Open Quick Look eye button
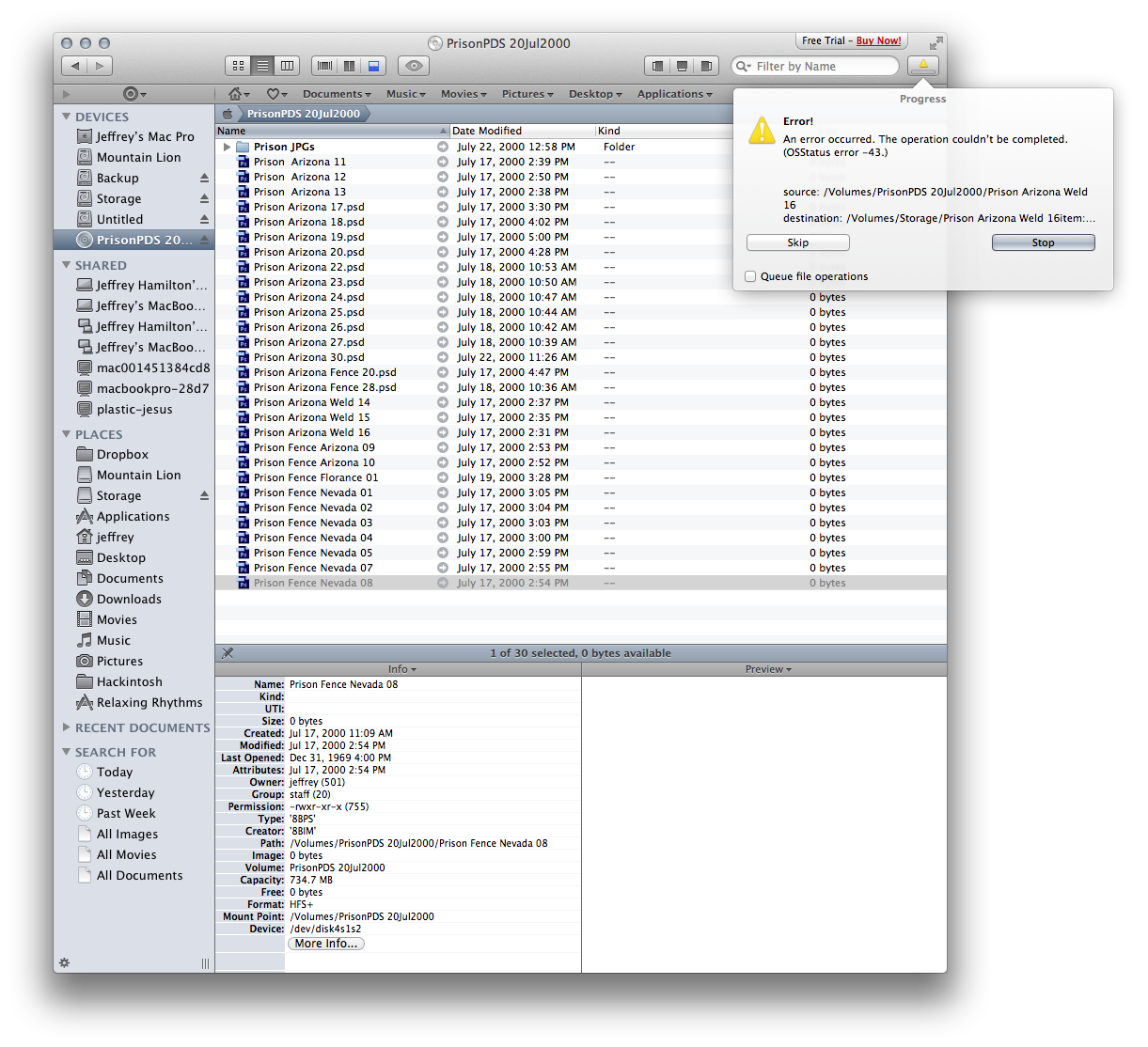Viewport: 1148px width, 1047px height. 414,66
